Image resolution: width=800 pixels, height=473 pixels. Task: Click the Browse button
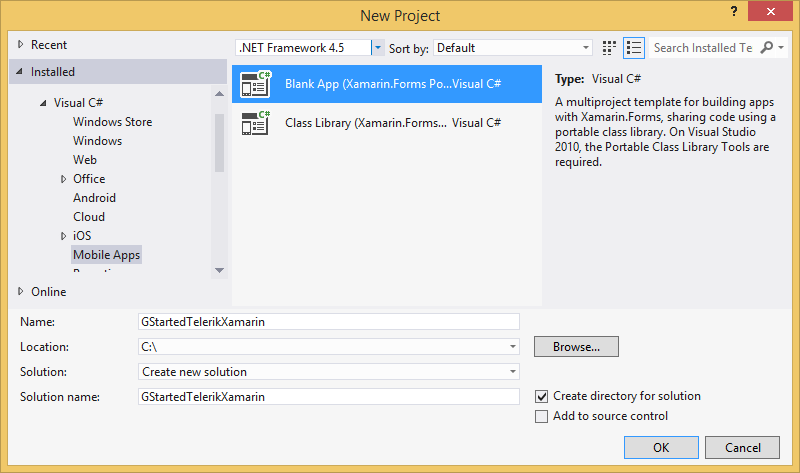click(576, 347)
